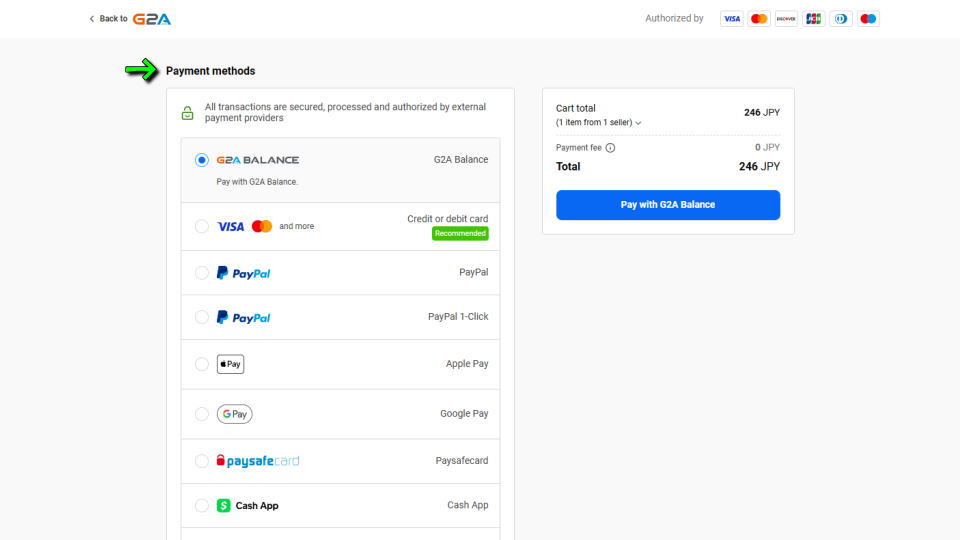Image resolution: width=960 pixels, height=540 pixels.
Task: Click the Mastercard badge in Authorized by
Action: click(759, 19)
